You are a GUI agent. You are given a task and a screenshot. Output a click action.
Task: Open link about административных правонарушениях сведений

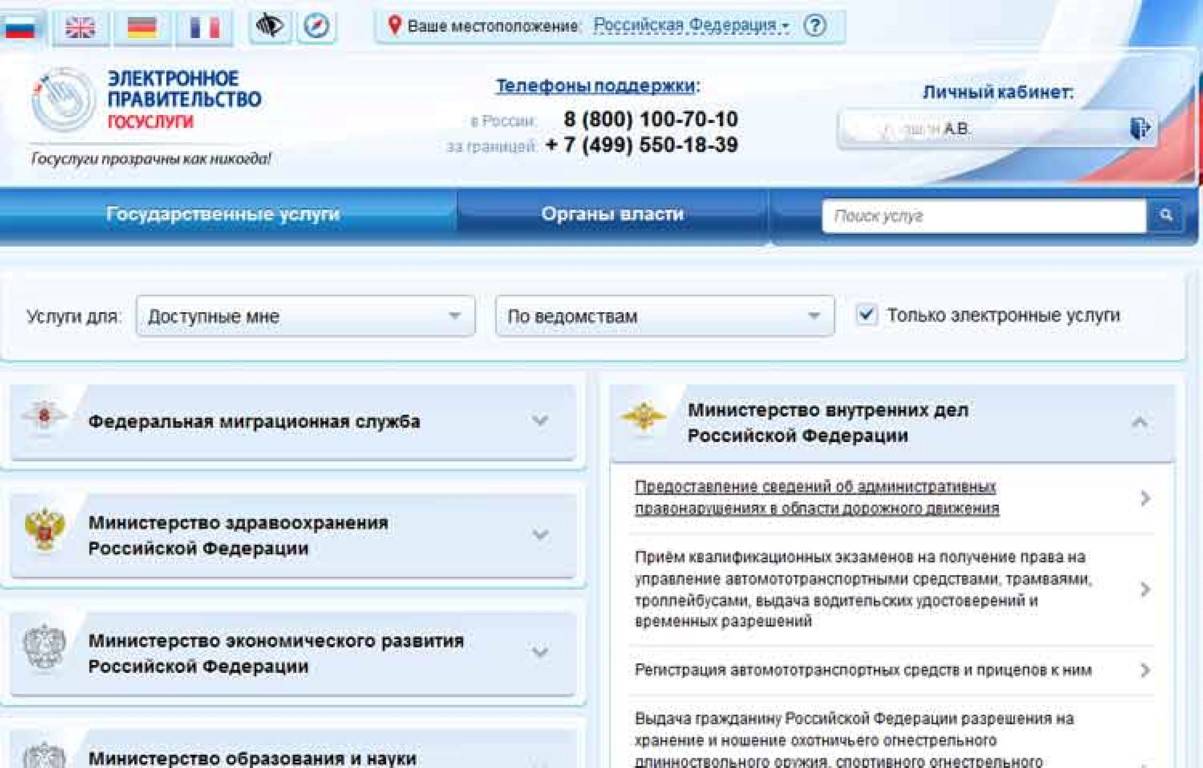click(816, 497)
